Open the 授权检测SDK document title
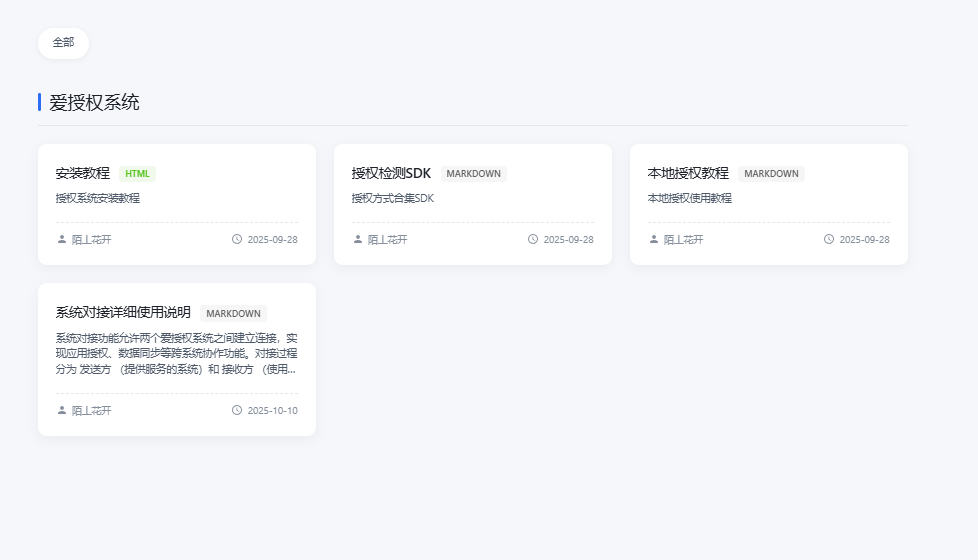This screenshot has width=978, height=560. [391, 173]
